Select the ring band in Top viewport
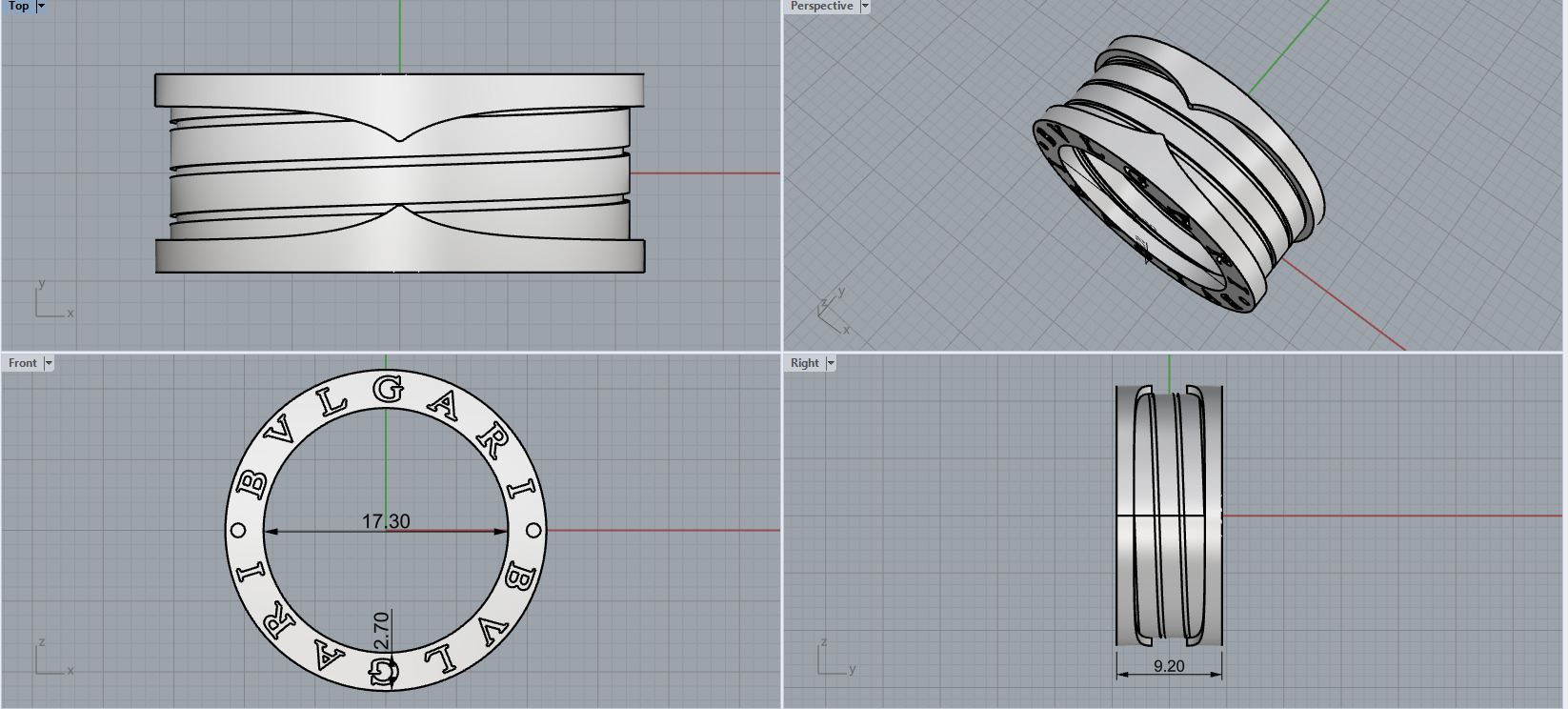1568x709 pixels. tap(400, 173)
